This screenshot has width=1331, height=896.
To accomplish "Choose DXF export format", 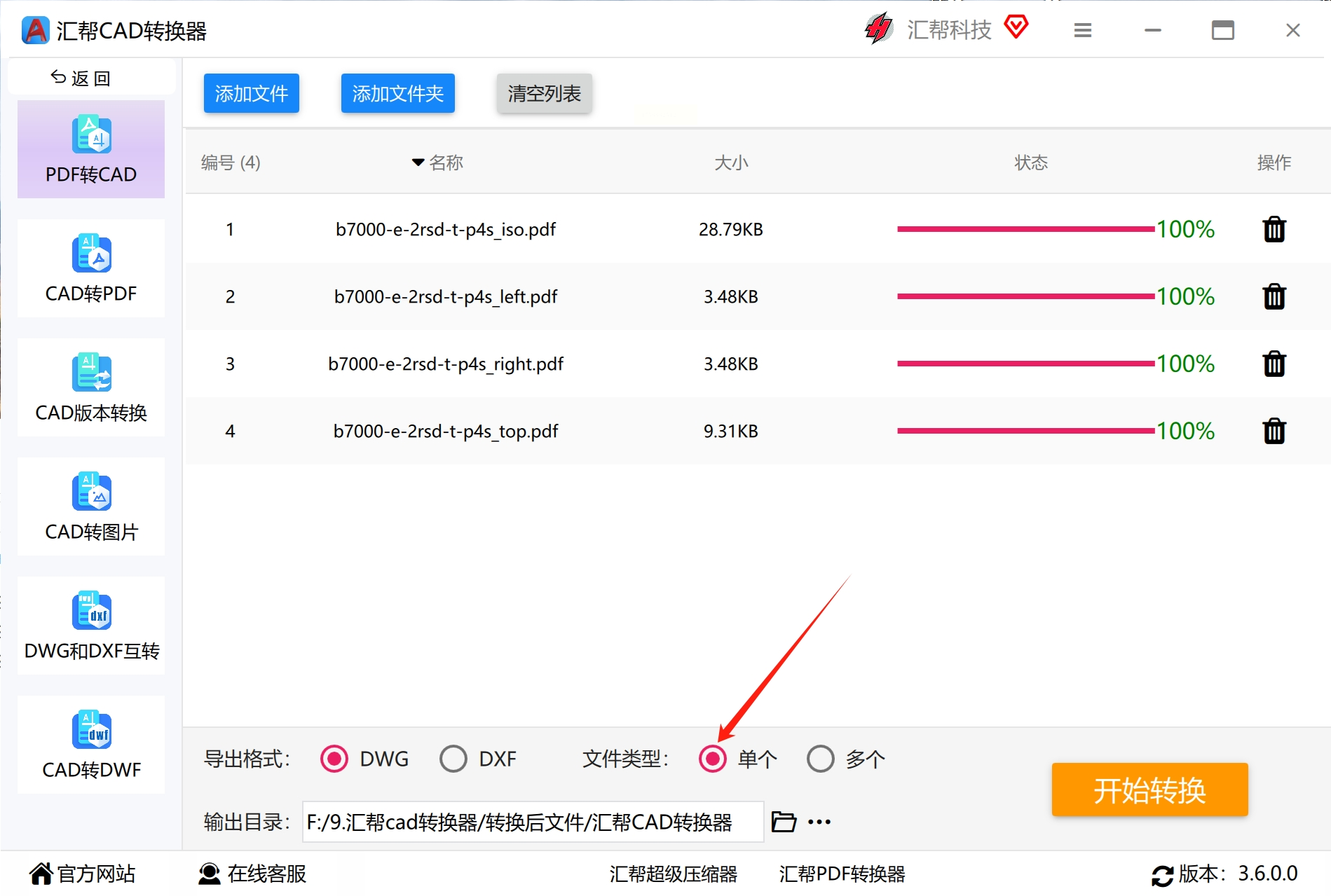I will pos(453,759).
